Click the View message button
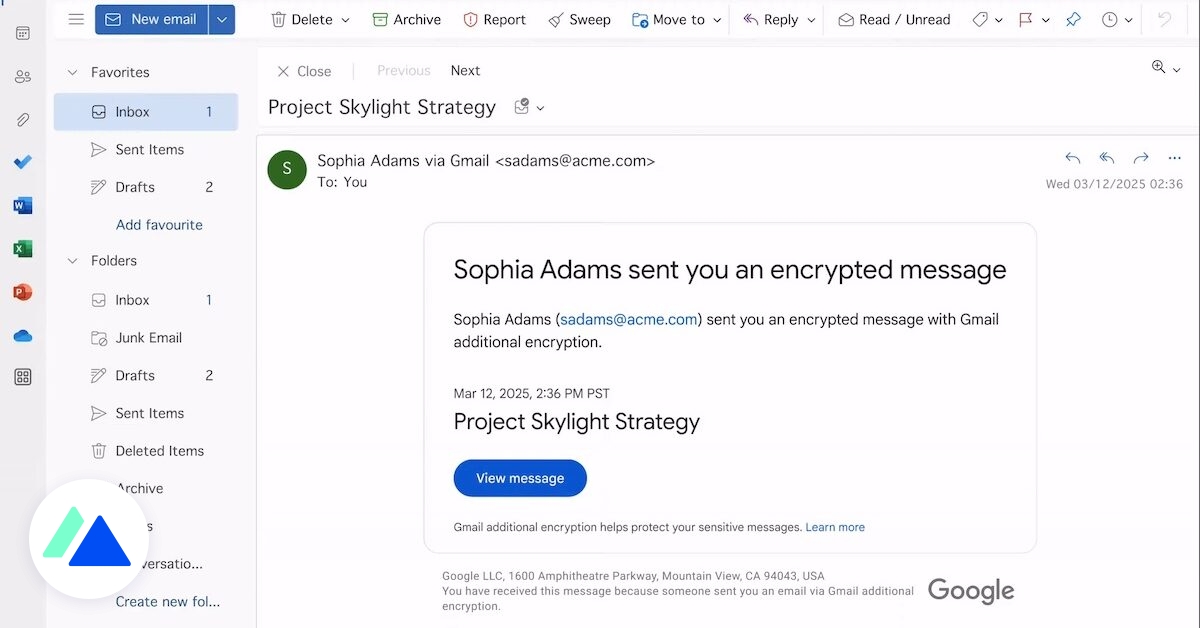Screen dimensions: 1200x628 (520, 478)
